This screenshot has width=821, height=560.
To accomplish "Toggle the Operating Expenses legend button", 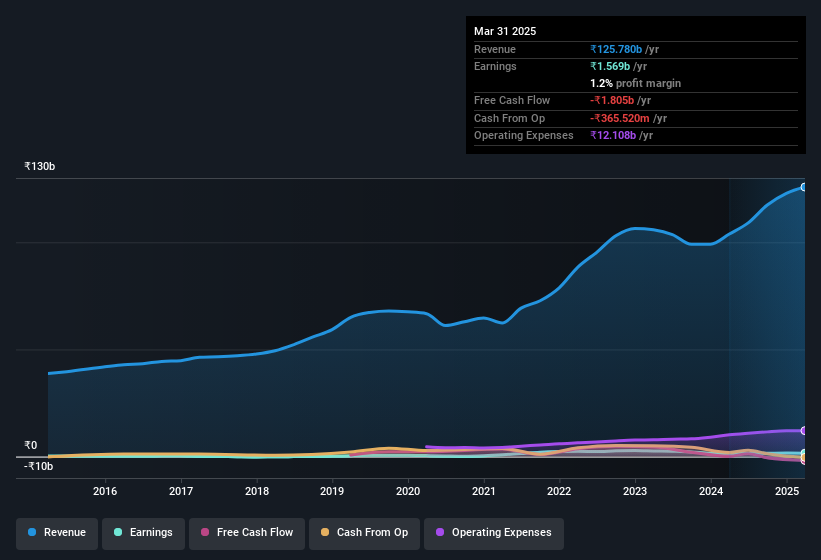I will tap(494, 533).
